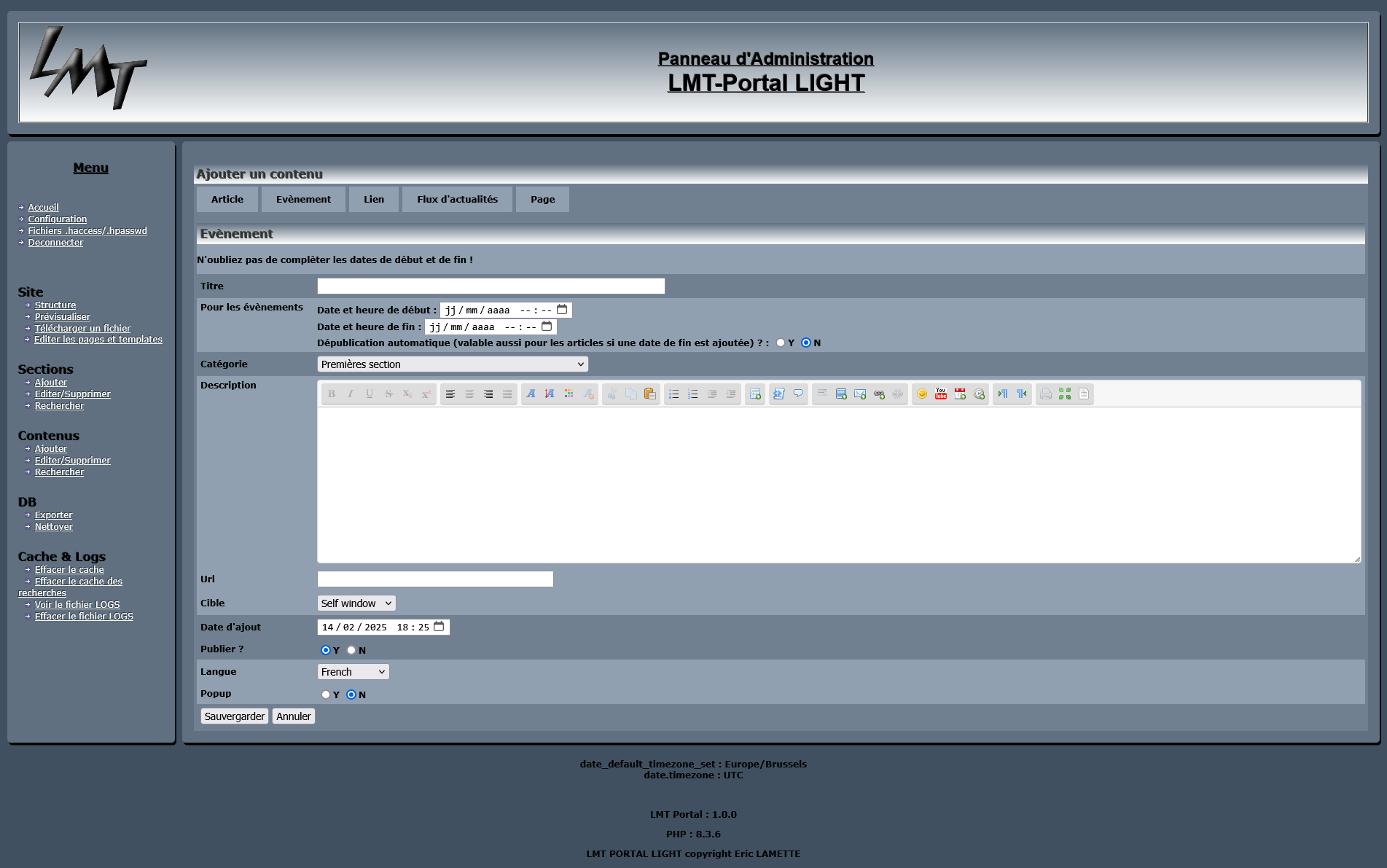Align text to the right

click(x=488, y=394)
